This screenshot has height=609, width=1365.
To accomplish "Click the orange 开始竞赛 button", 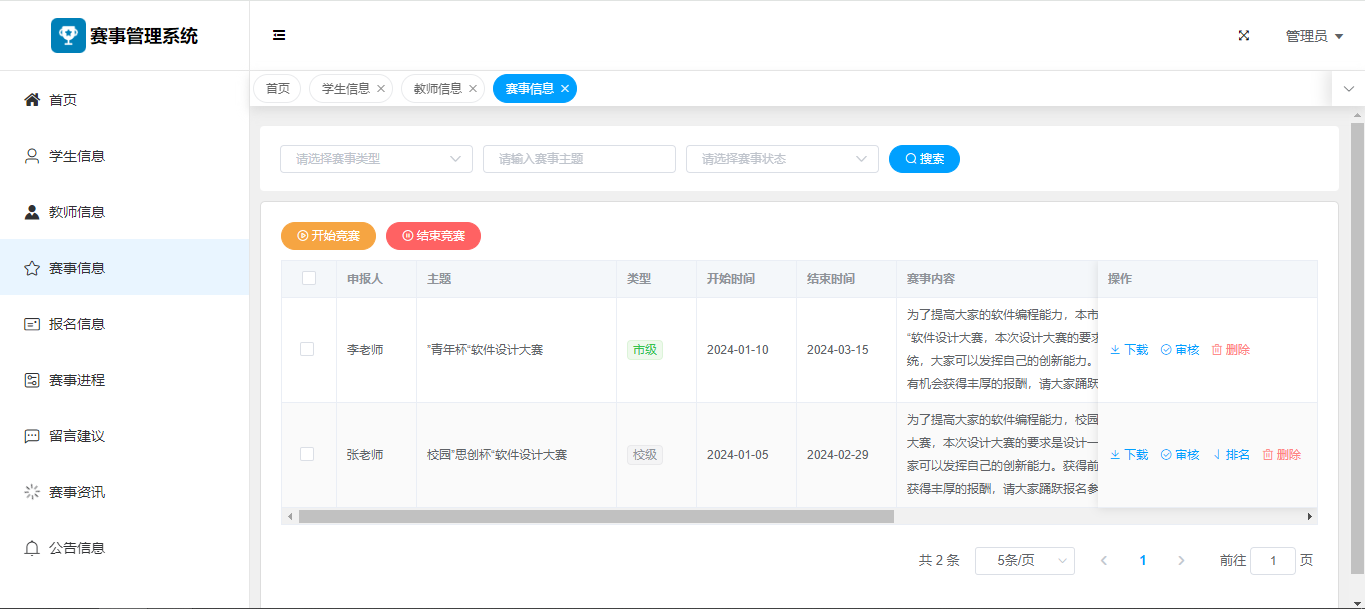I will pyautogui.click(x=328, y=236).
